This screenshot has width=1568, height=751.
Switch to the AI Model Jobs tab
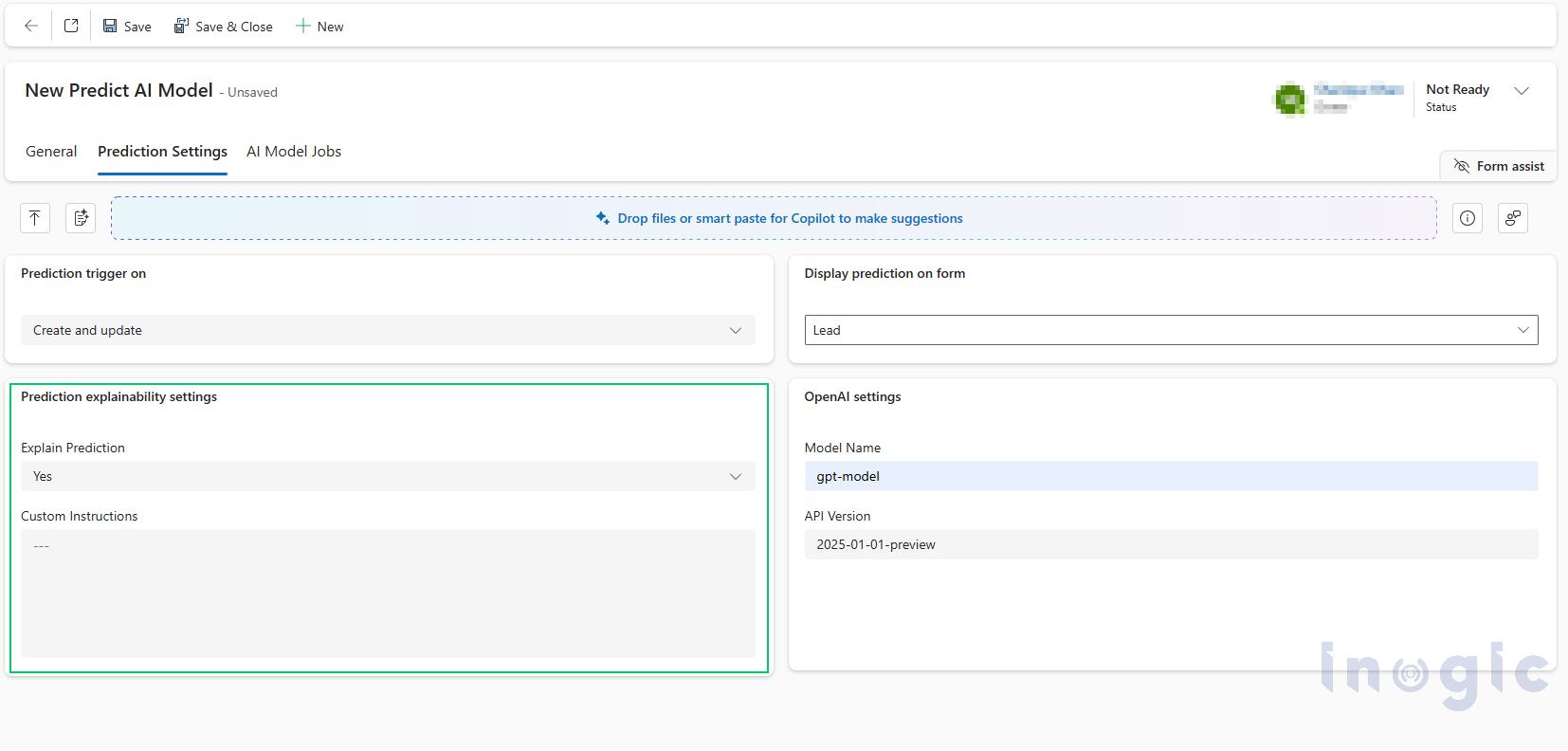294,152
